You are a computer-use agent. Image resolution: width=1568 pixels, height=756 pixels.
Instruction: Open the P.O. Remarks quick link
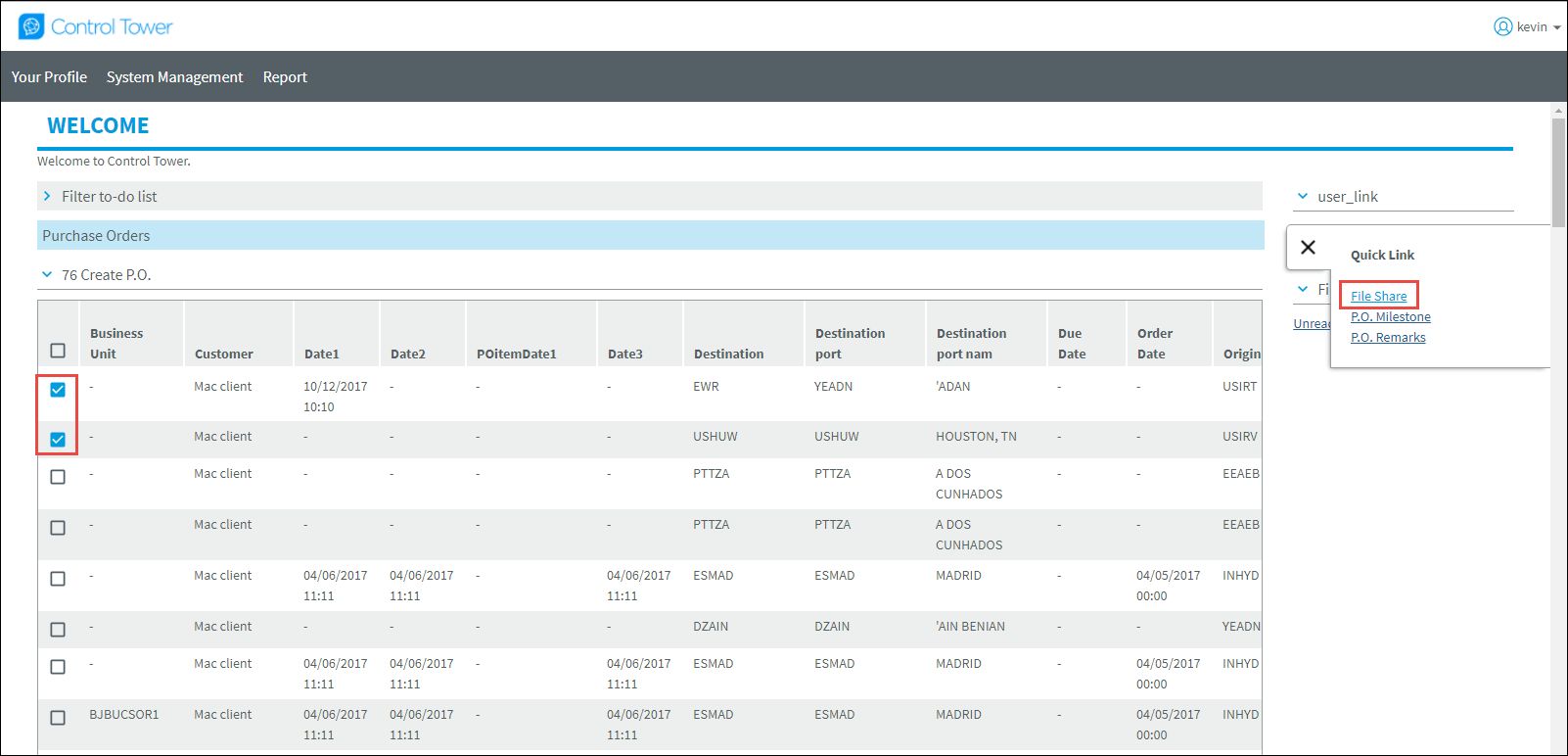coord(1388,337)
